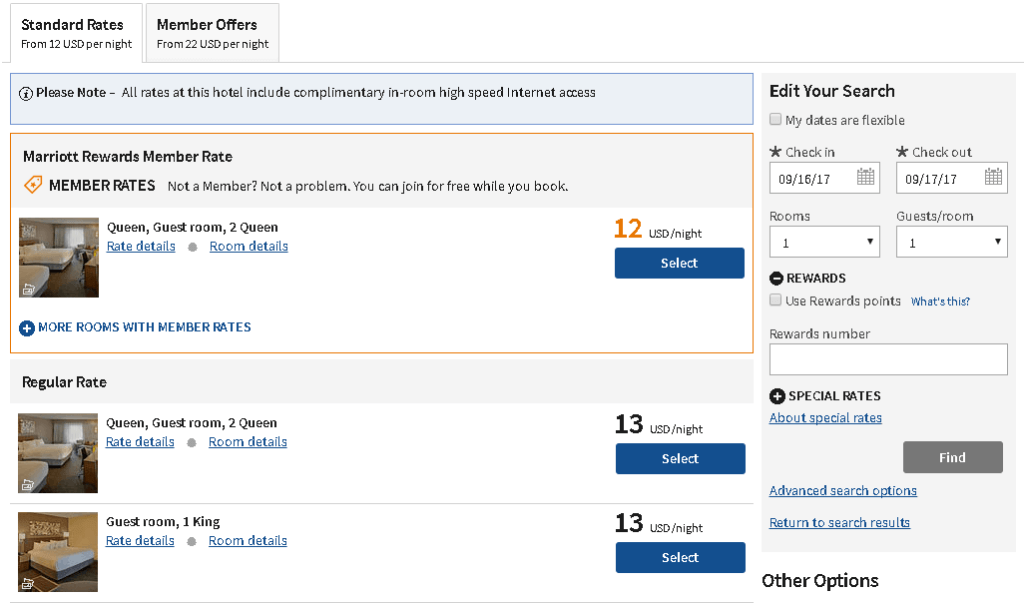Open Rate details for the 1 King room
This screenshot has width=1024, height=604.
[x=140, y=541]
